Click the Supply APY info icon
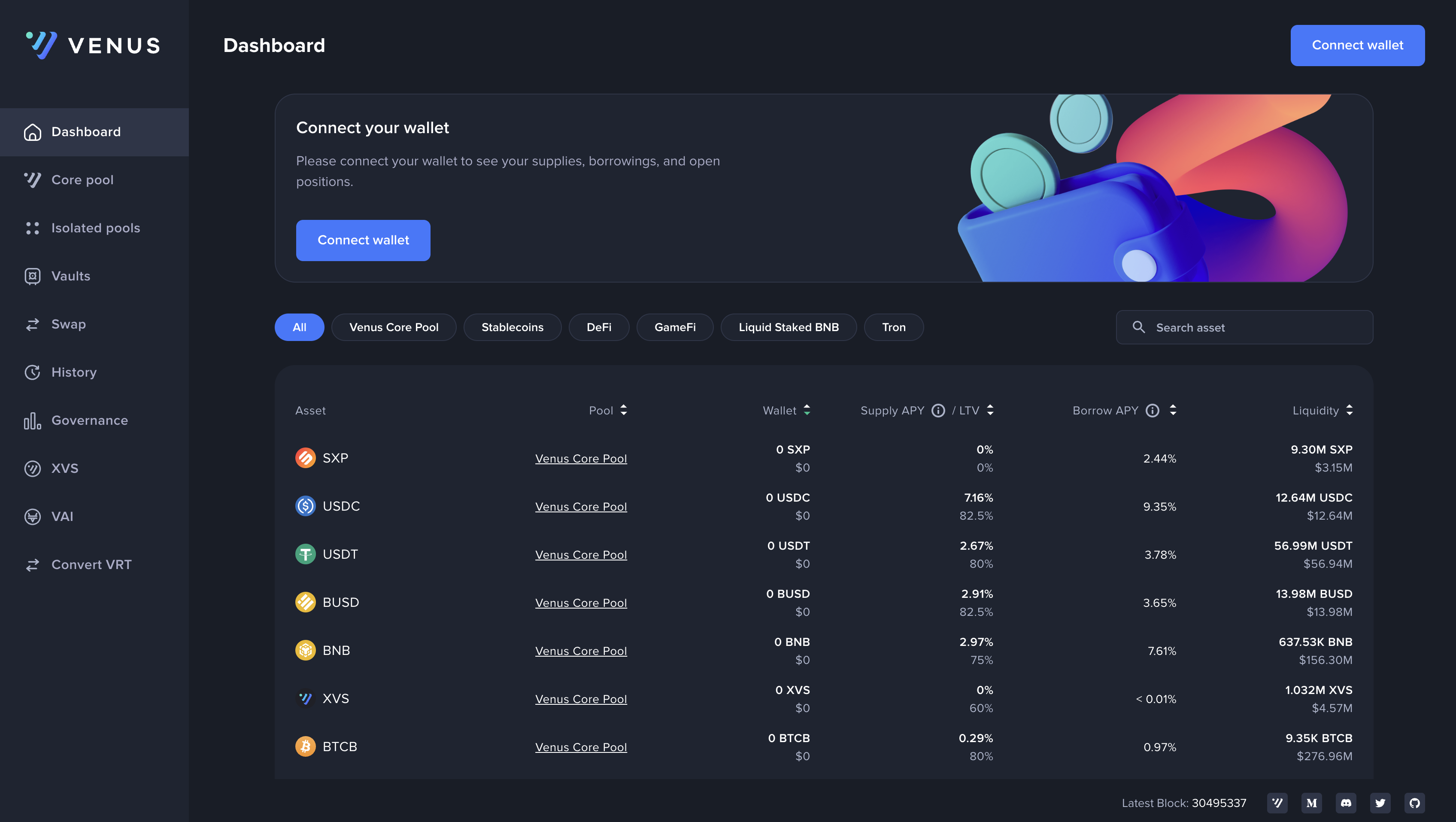The width and height of the screenshot is (1456, 822). [938, 411]
